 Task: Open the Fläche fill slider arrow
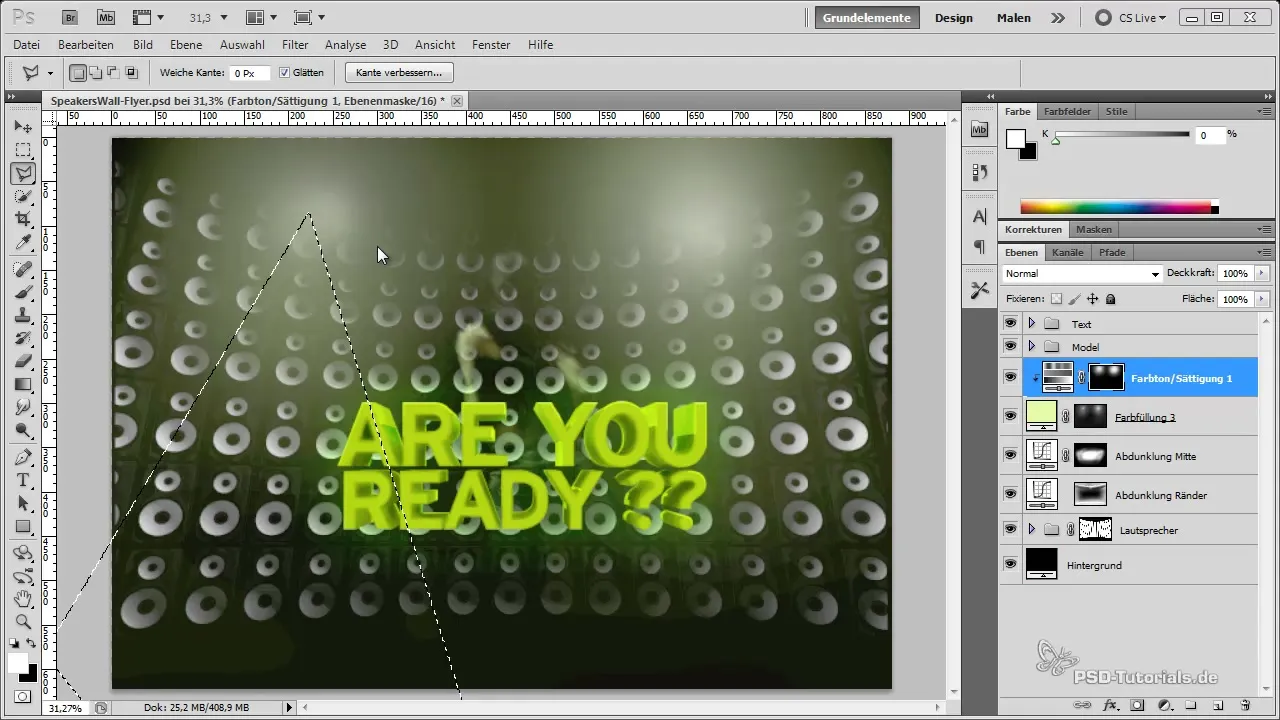coord(1262,299)
